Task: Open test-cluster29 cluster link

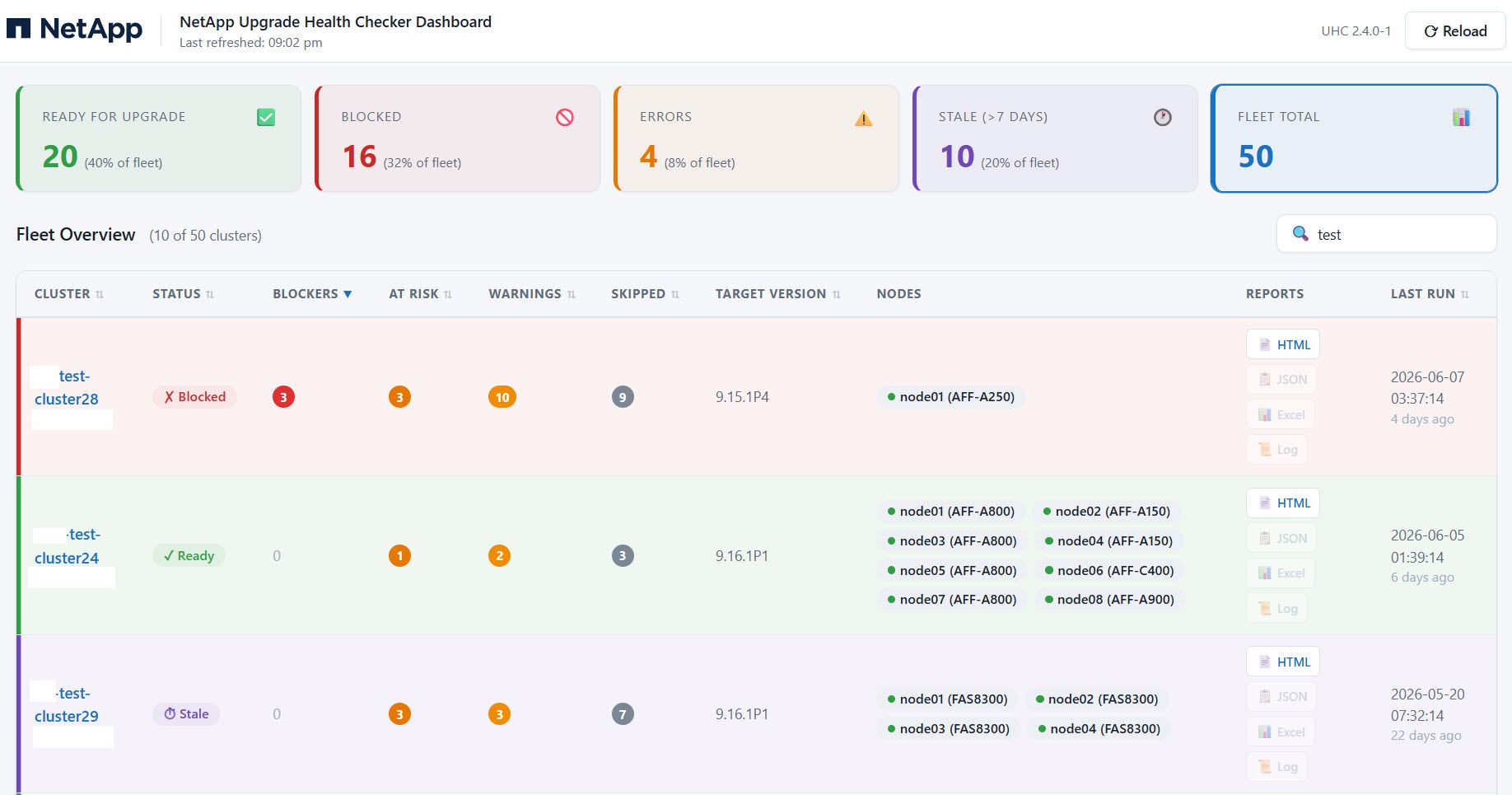Action: pos(66,704)
